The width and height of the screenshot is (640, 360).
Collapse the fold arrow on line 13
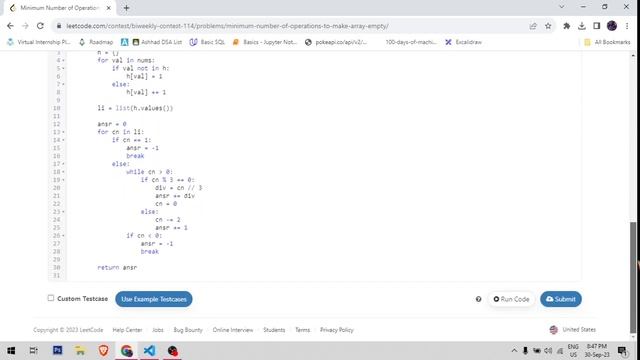pos(63,132)
